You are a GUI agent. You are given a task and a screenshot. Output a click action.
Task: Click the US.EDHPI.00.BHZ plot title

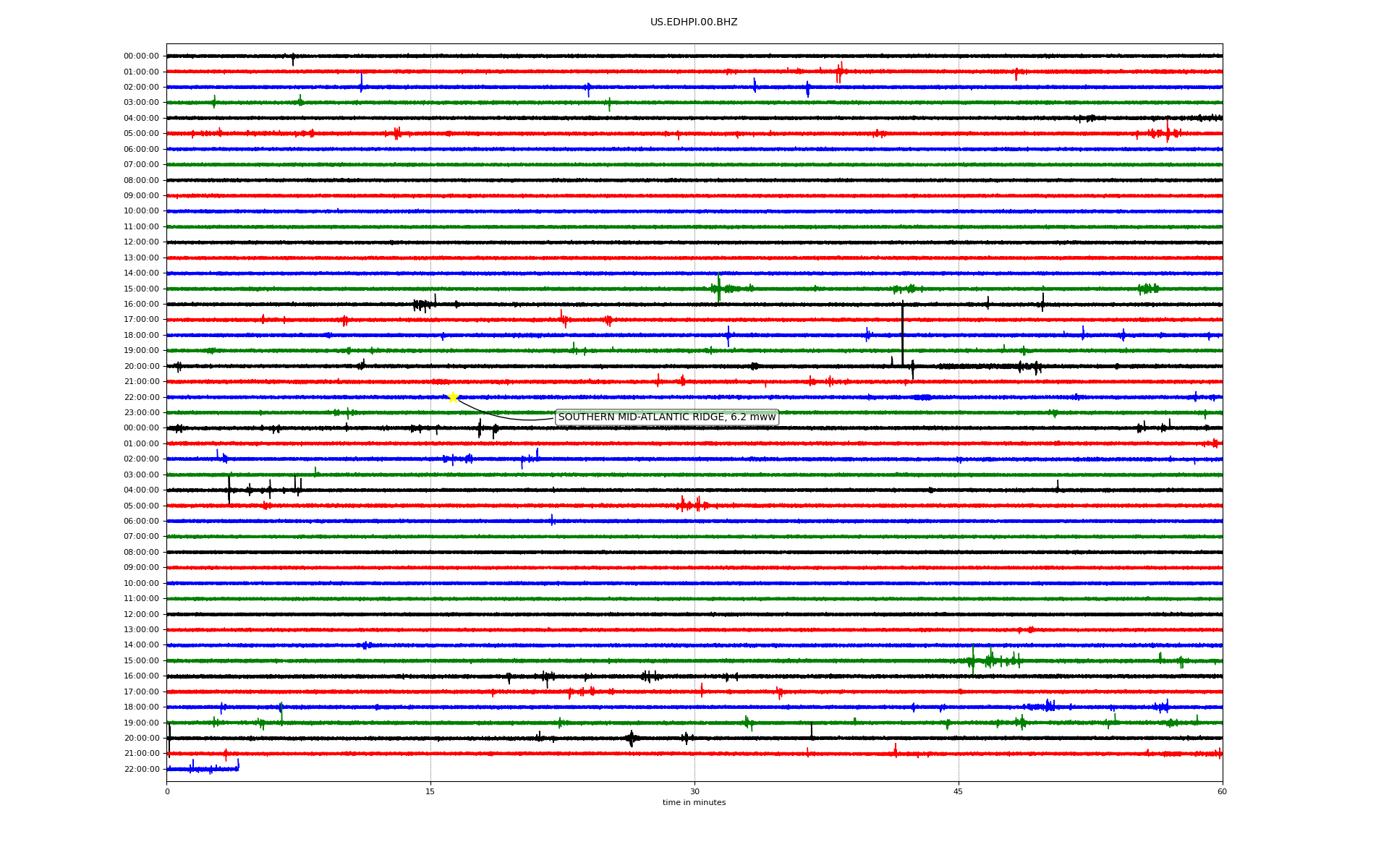[x=694, y=22]
